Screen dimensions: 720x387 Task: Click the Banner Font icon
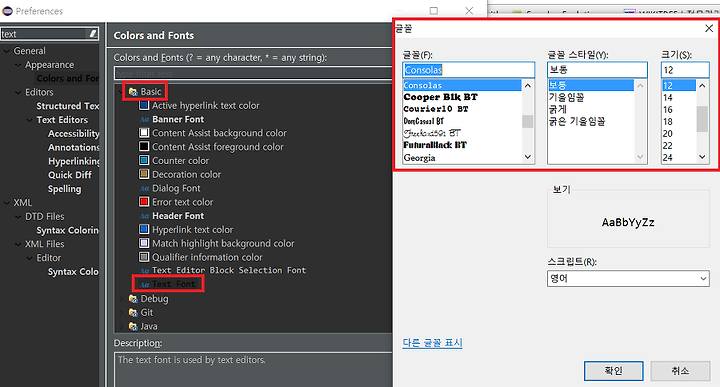click(144, 119)
